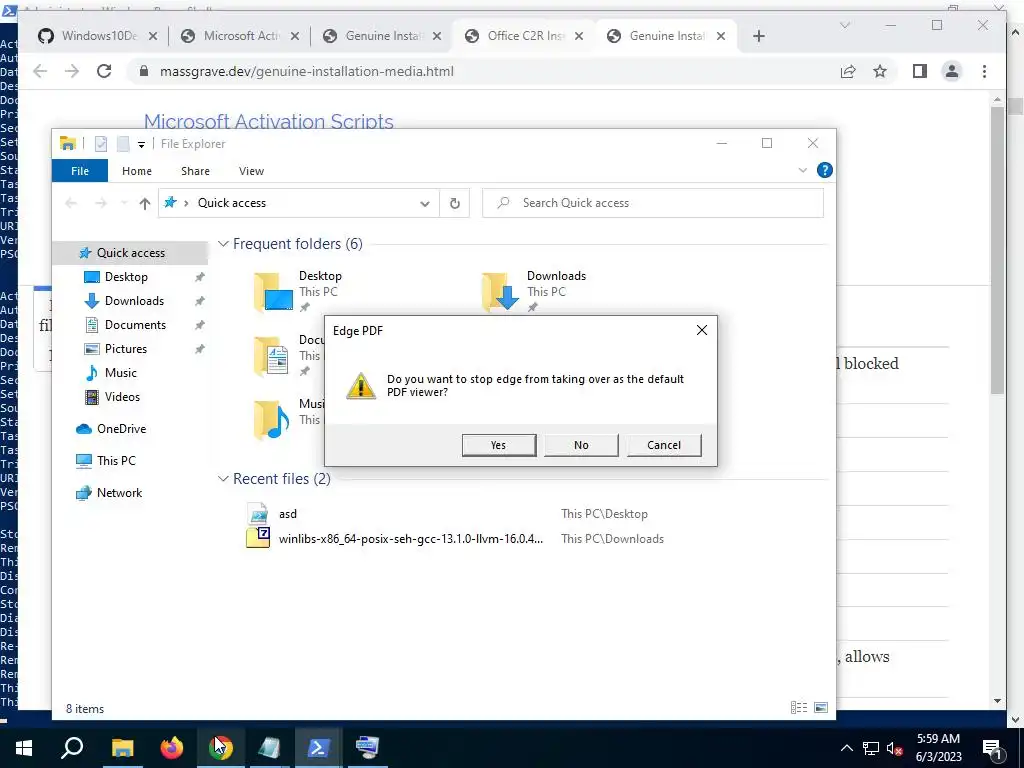Switch to Details view icon
This screenshot has height=768, width=1024.
point(799,708)
